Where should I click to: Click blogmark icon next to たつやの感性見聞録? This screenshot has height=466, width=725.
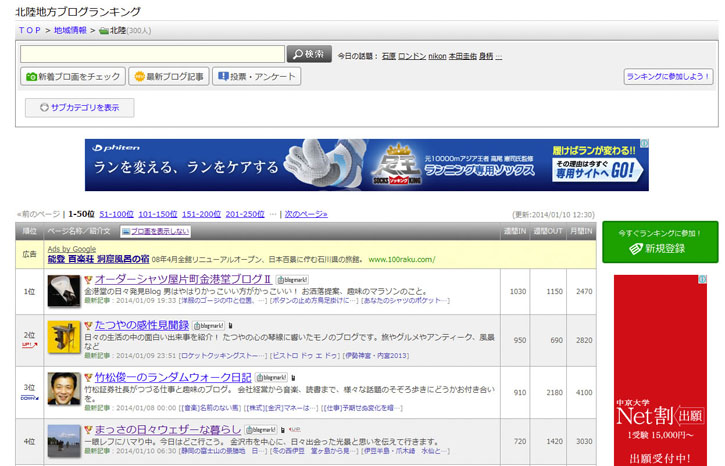tap(209, 326)
